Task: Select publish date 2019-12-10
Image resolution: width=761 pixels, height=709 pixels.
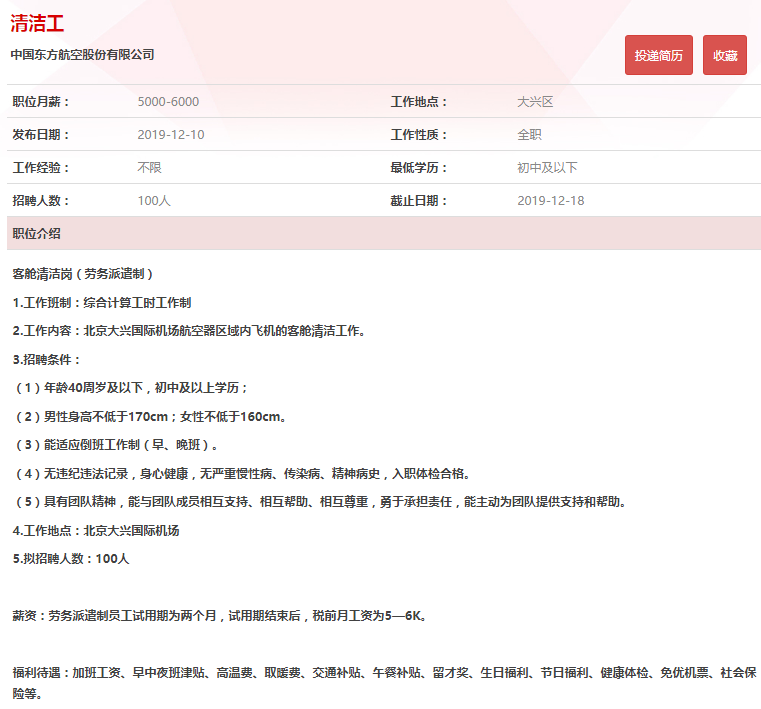Action: coord(171,134)
